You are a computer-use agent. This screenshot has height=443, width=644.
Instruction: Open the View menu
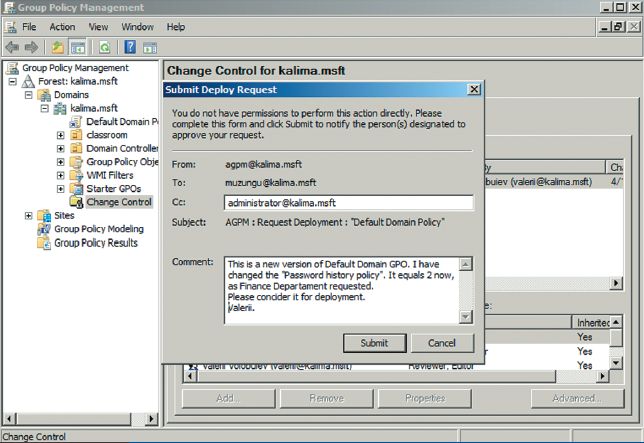(98, 27)
